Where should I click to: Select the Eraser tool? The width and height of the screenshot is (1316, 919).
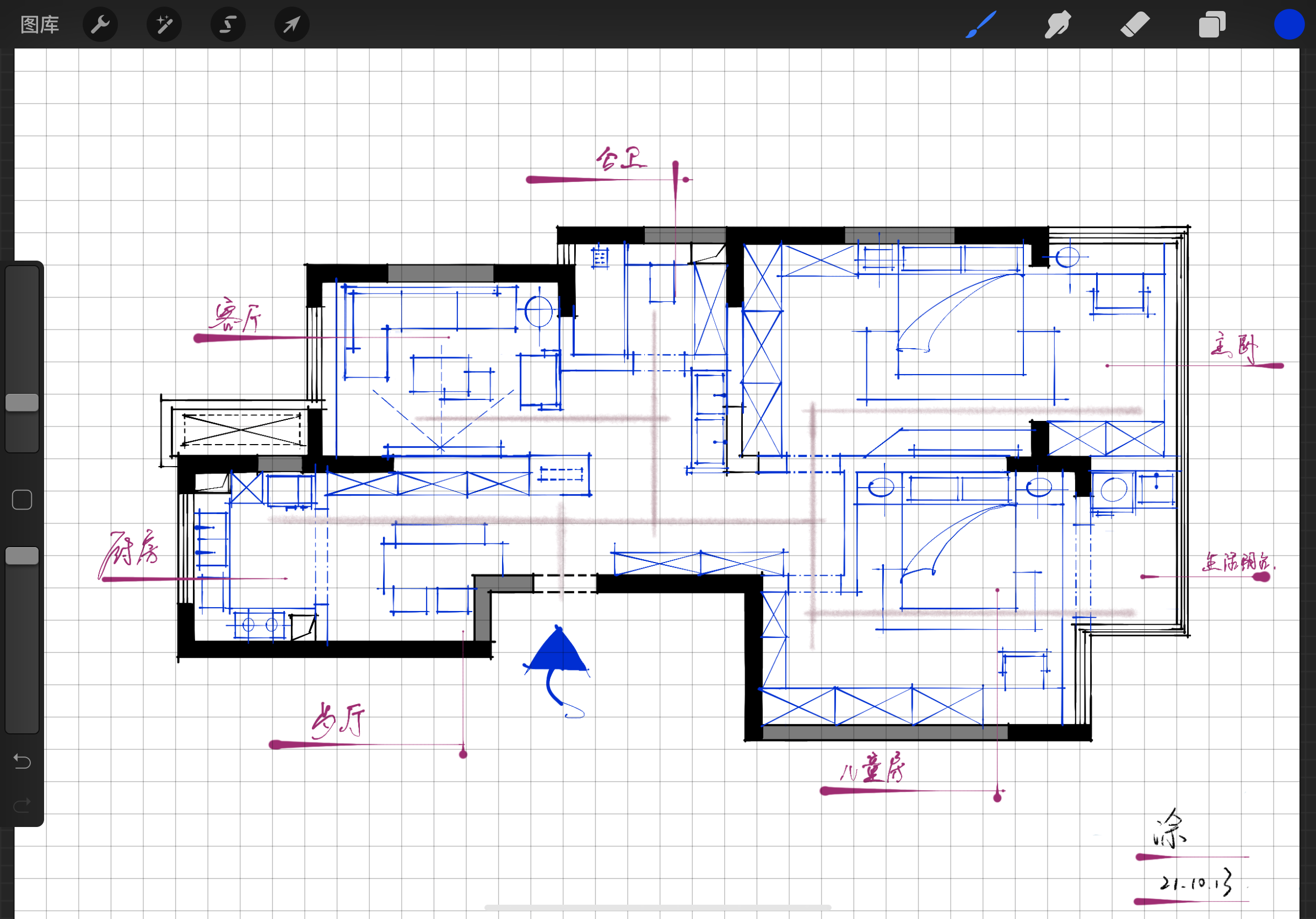[1135, 25]
